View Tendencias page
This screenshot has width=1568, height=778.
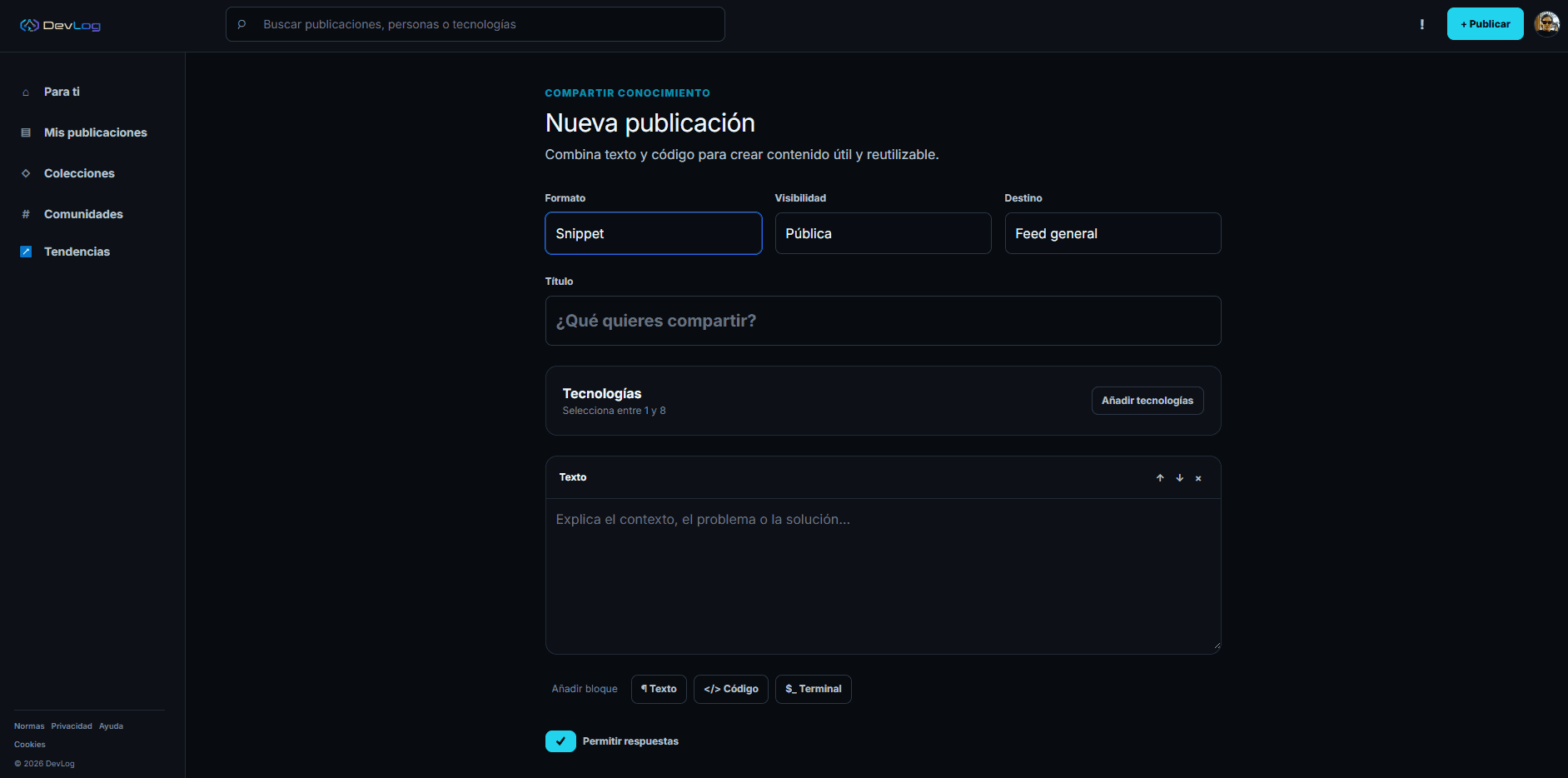click(x=77, y=252)
